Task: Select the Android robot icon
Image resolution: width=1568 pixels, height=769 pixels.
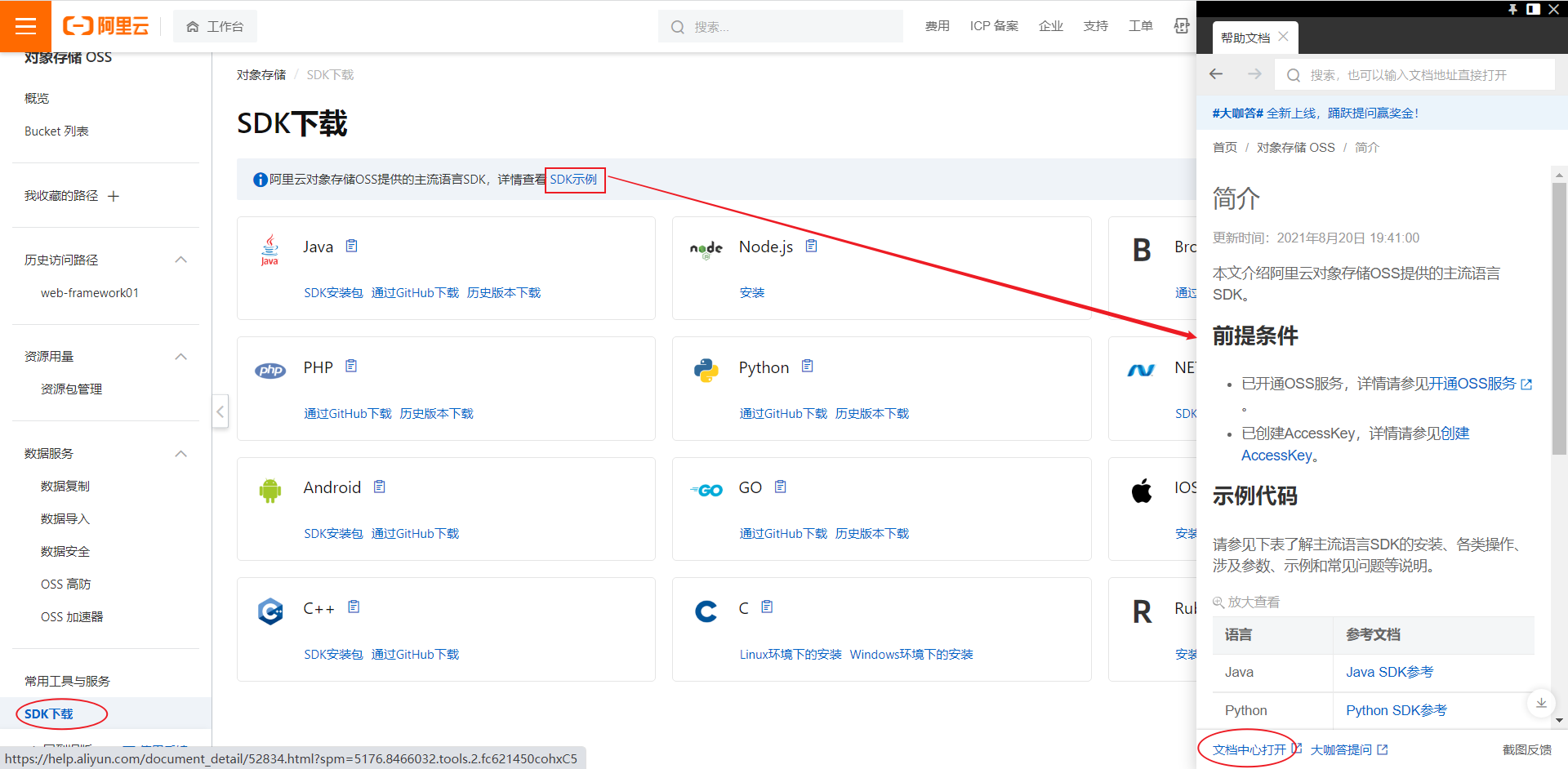Action: click(269, 490)
